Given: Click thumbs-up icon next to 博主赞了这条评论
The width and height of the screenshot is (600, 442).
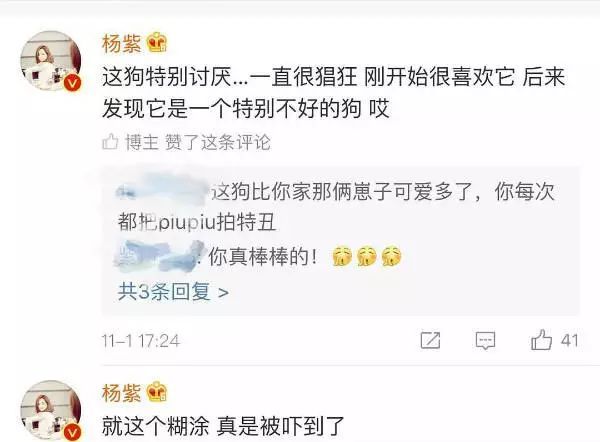Looking at the screenshot, I should point(110,142).
